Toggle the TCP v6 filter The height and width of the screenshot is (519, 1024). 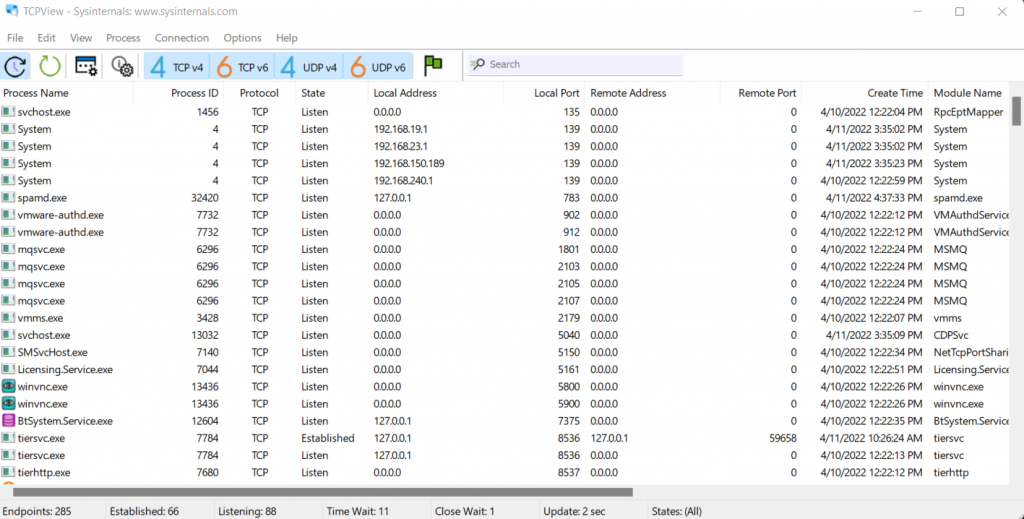(242, 66)
